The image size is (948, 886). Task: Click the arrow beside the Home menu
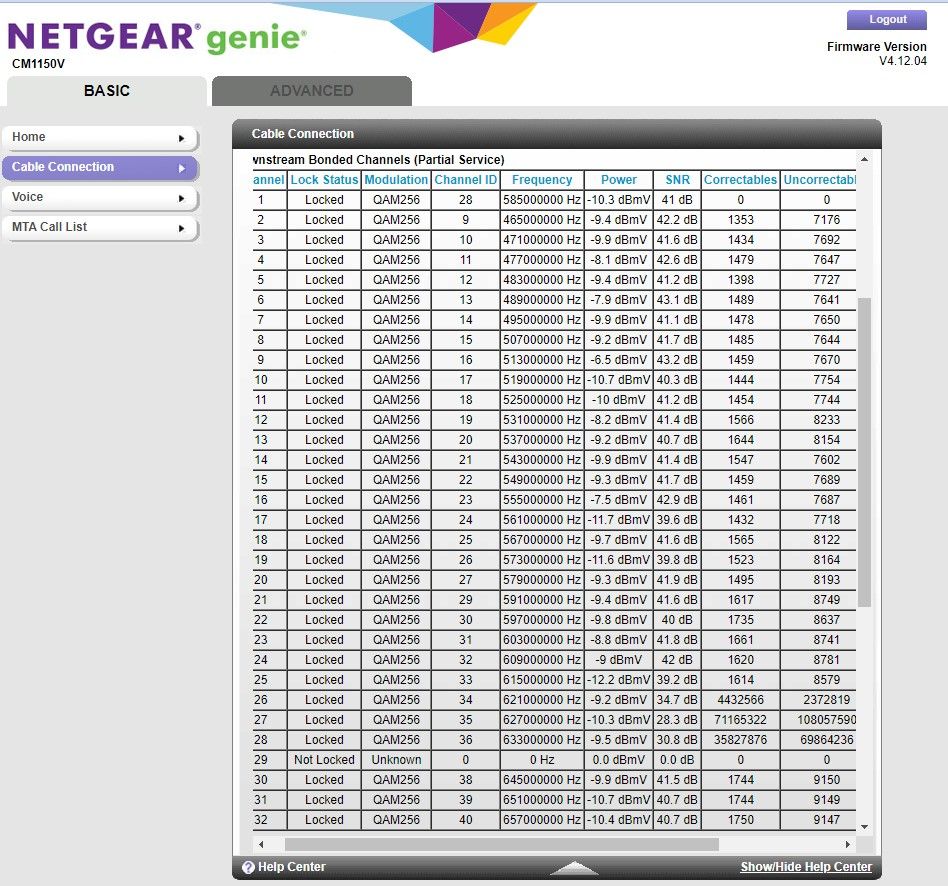182,138
